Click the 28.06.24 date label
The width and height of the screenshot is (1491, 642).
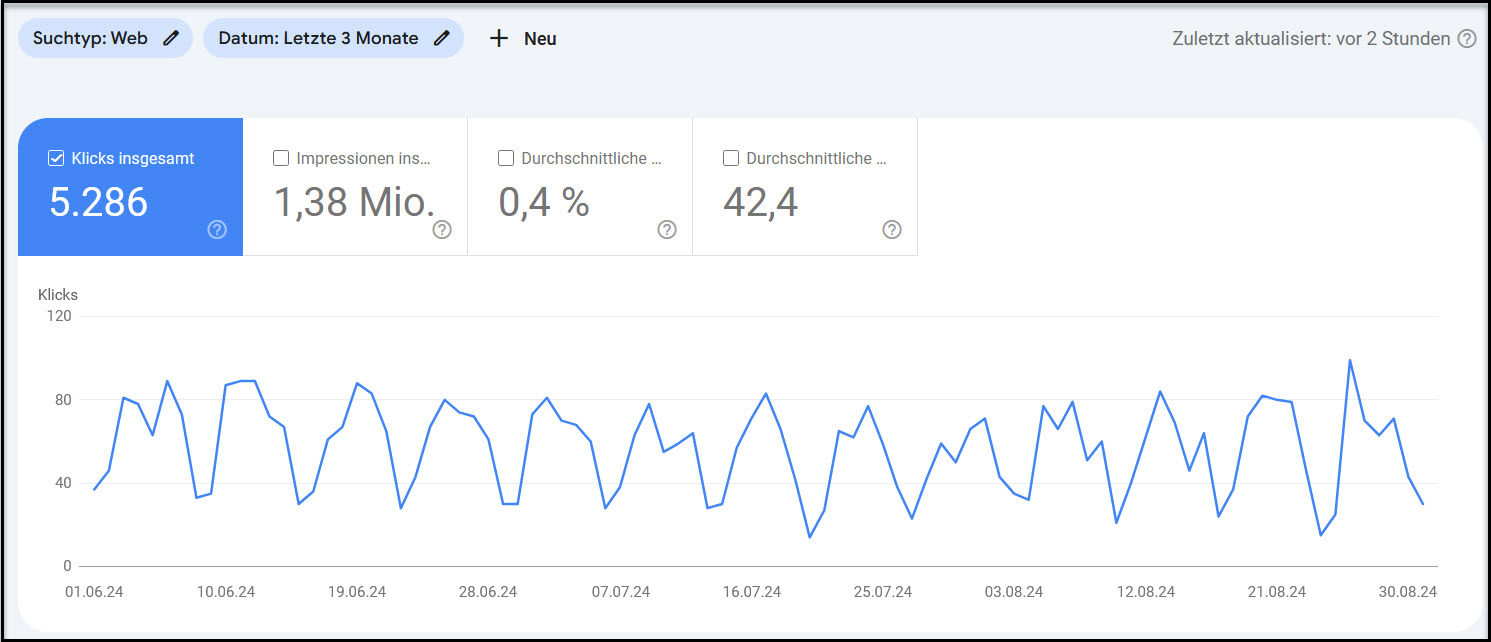coord(488,592)
